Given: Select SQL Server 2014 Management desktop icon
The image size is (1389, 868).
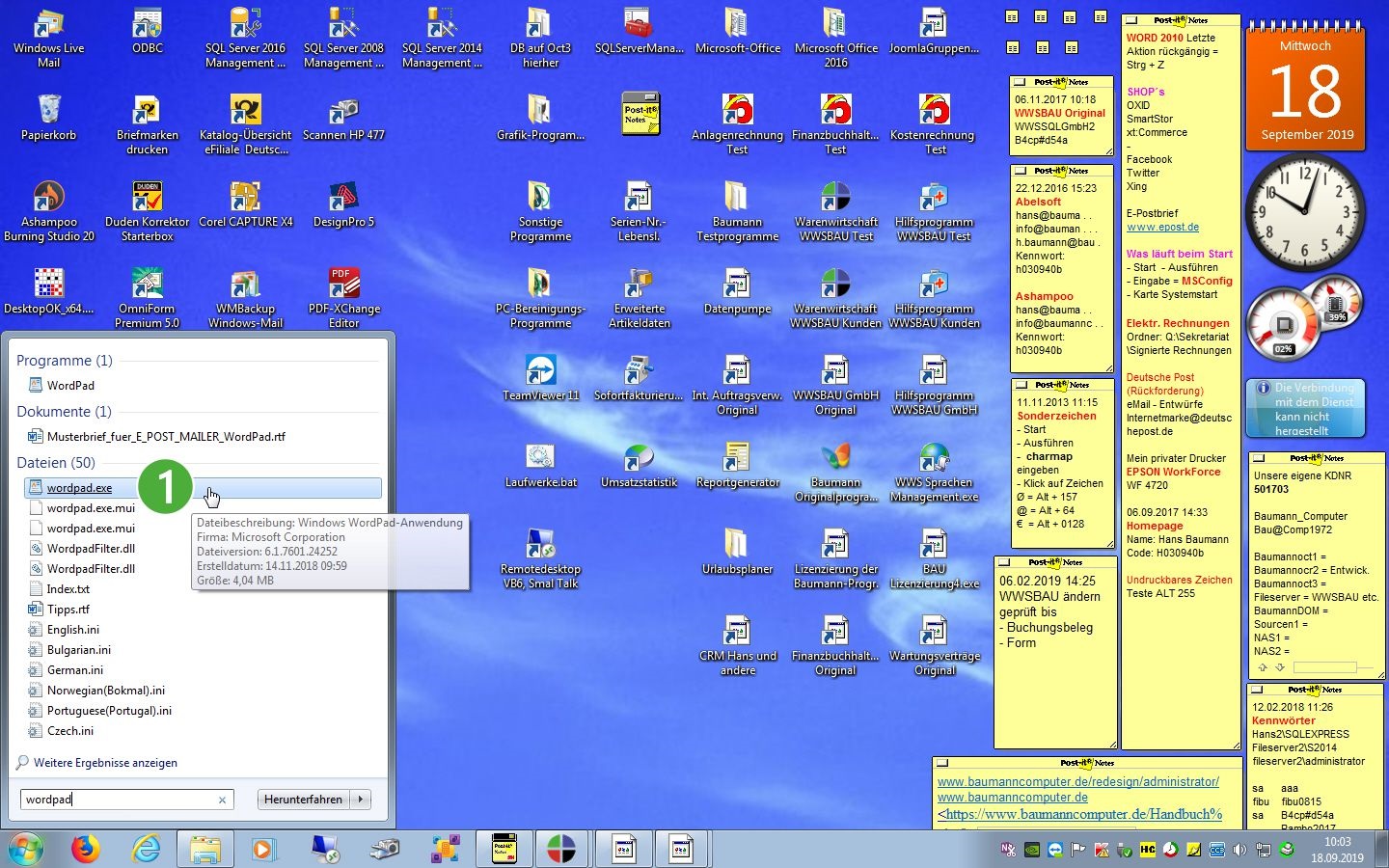Looking at the screenshot, I should (x=442, y=39).
